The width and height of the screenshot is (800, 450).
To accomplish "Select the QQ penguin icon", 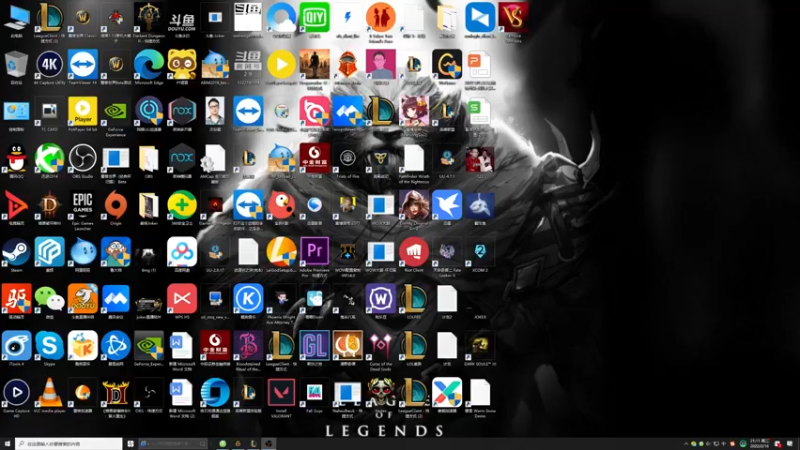I will [x=16, y=160].
